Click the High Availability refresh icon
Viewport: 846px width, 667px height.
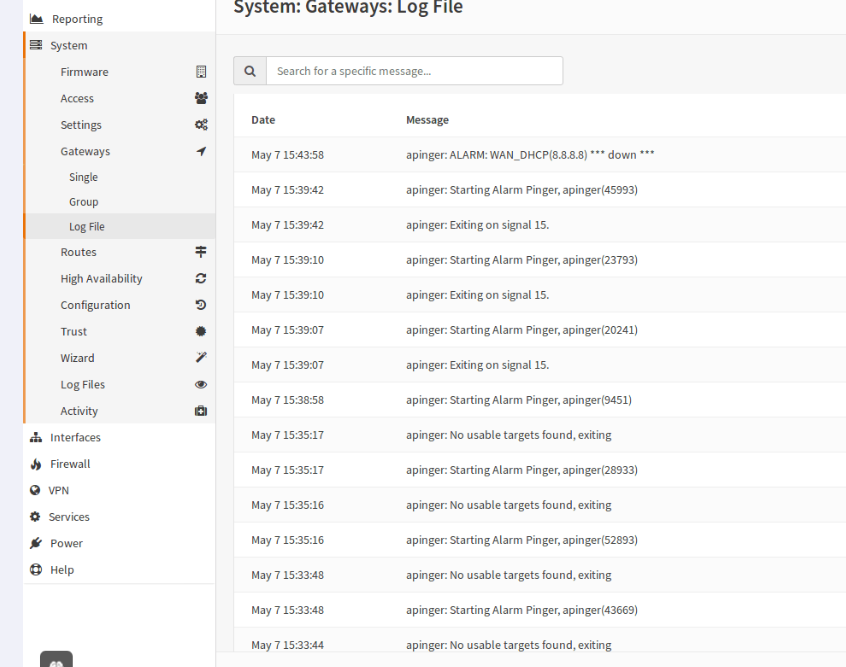pos(201,278)
